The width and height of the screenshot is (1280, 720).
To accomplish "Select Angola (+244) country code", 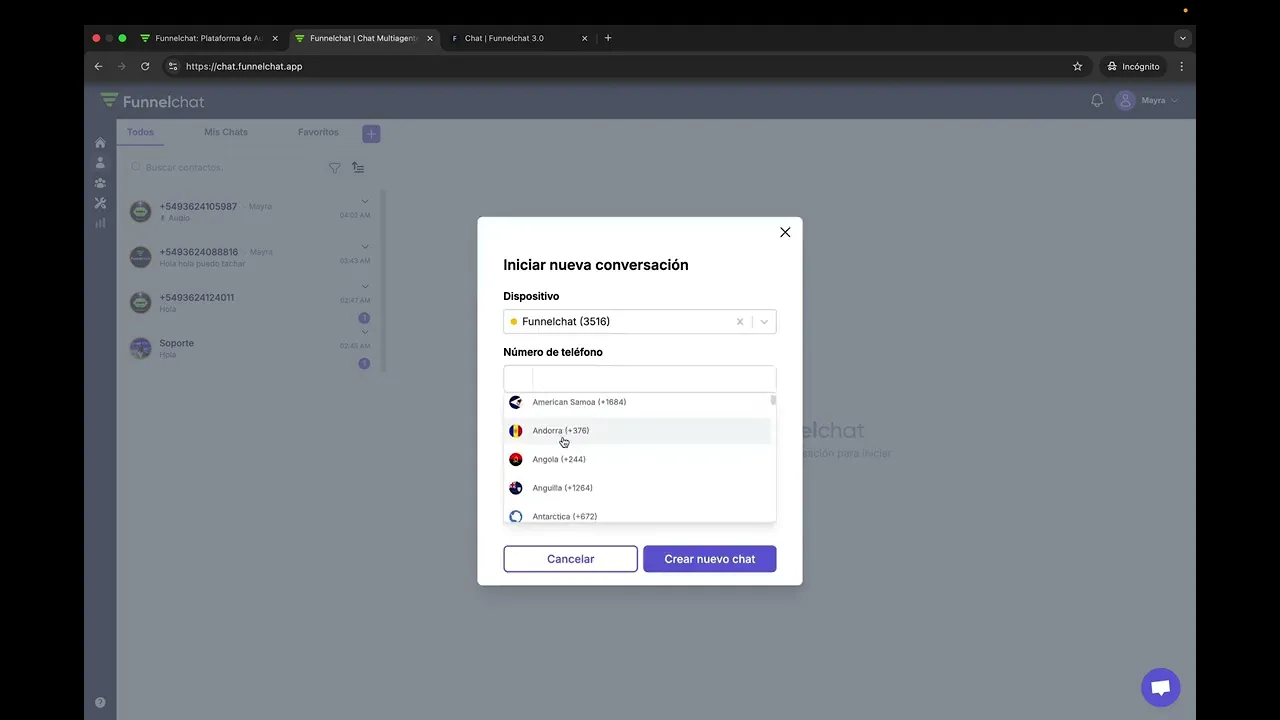I will (637, 460).
